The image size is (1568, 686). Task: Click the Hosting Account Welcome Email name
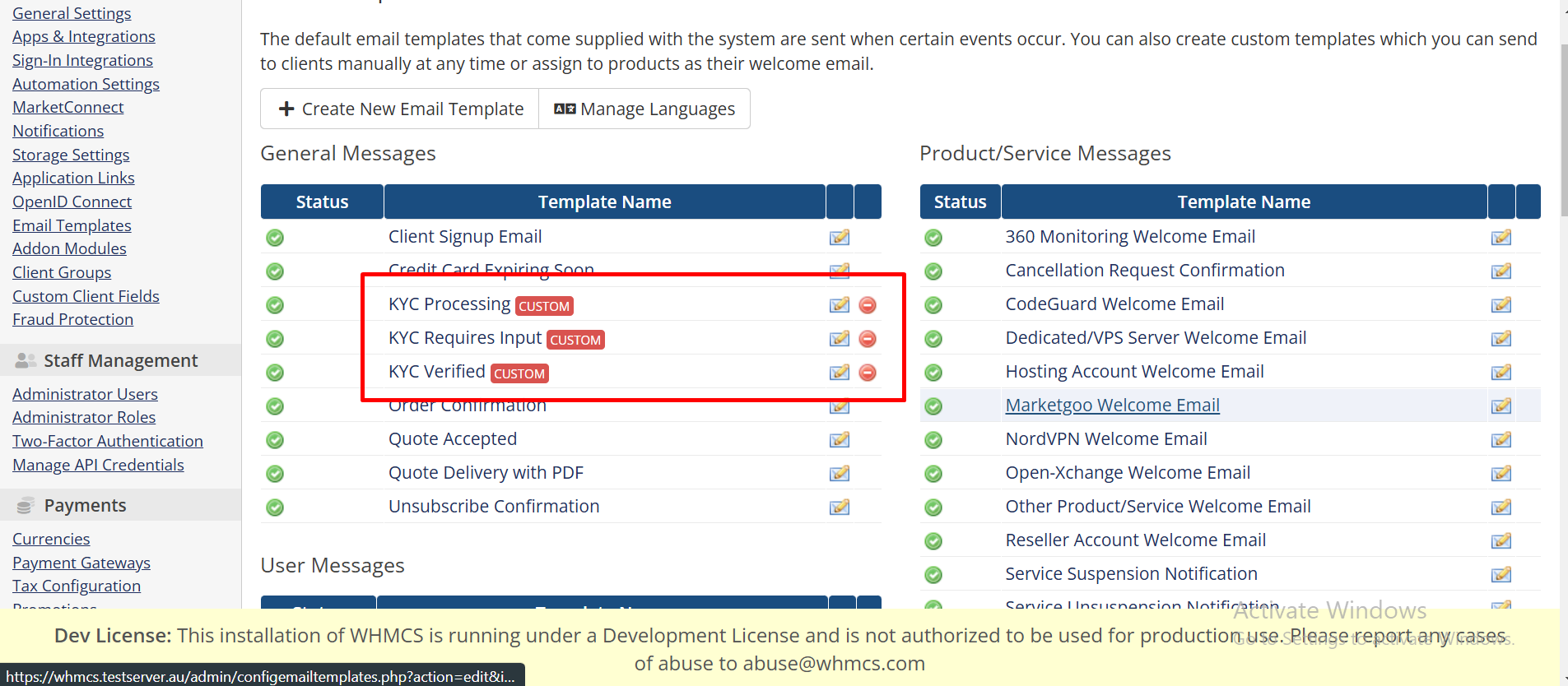(1134, 372)
